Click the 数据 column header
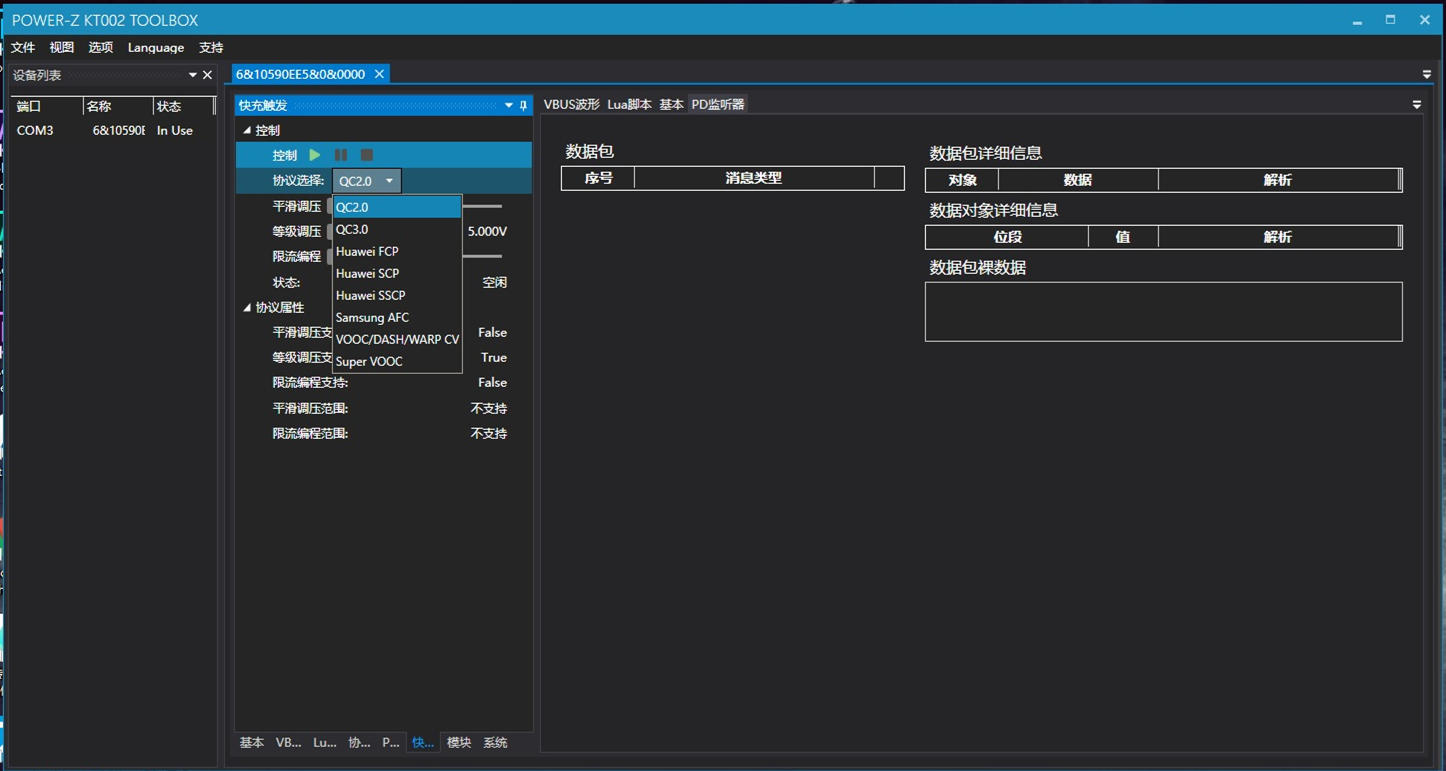The height and width of the screenshot is (771, 1446). coord(1078,180)
